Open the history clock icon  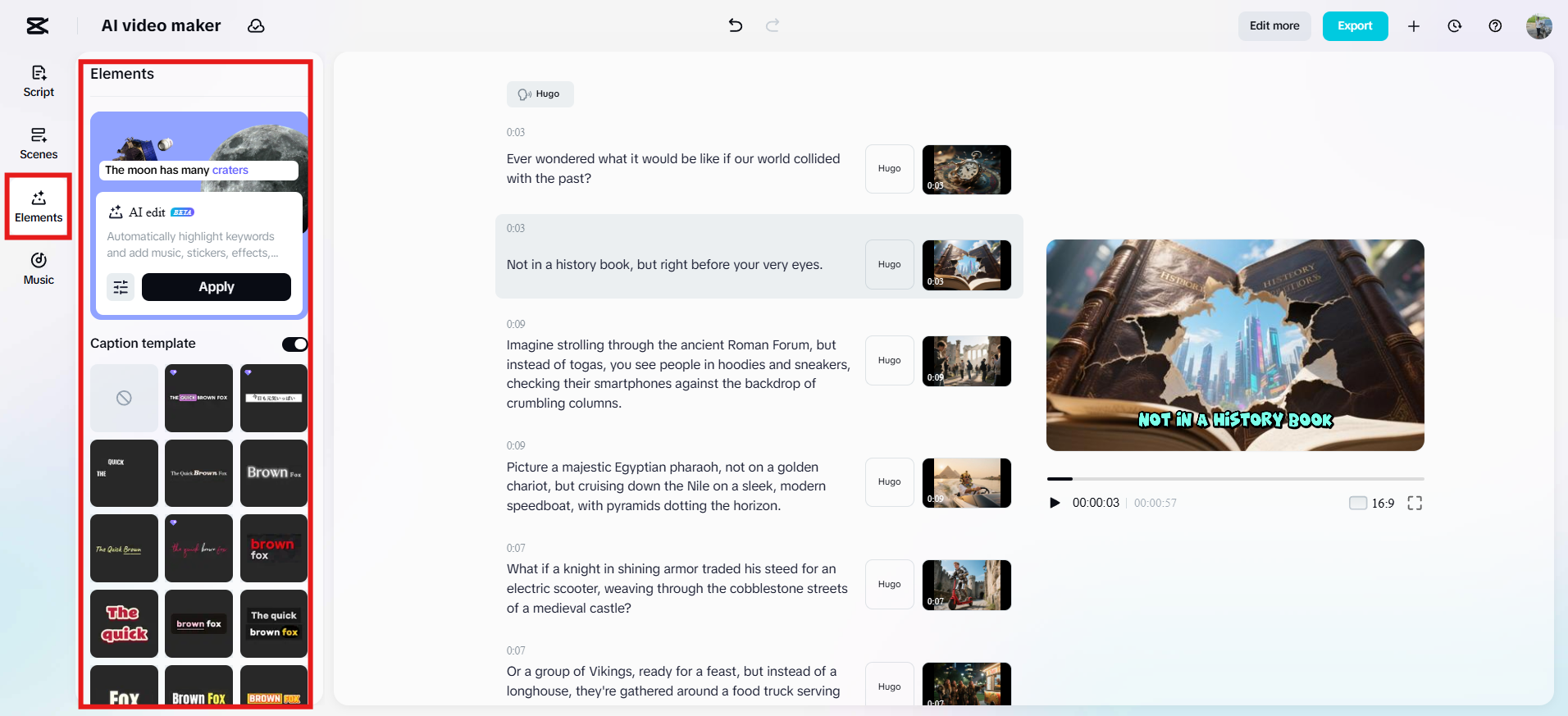pos(1455,26)
